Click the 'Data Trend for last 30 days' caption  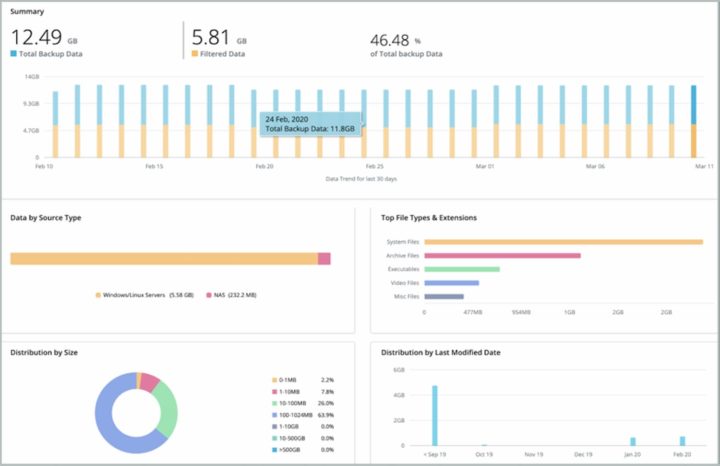click(361, 179)
